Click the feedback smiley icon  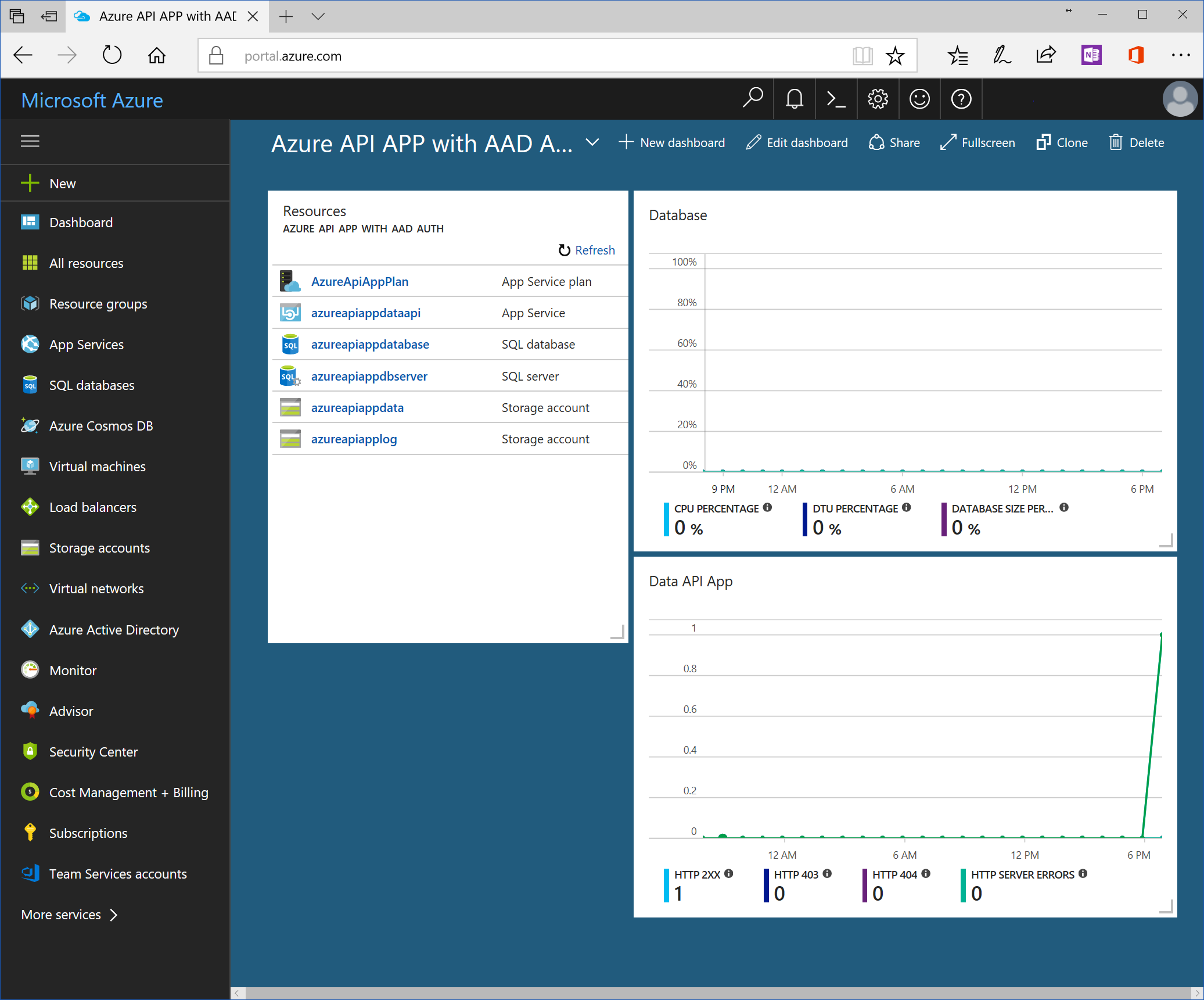[919, 99]
